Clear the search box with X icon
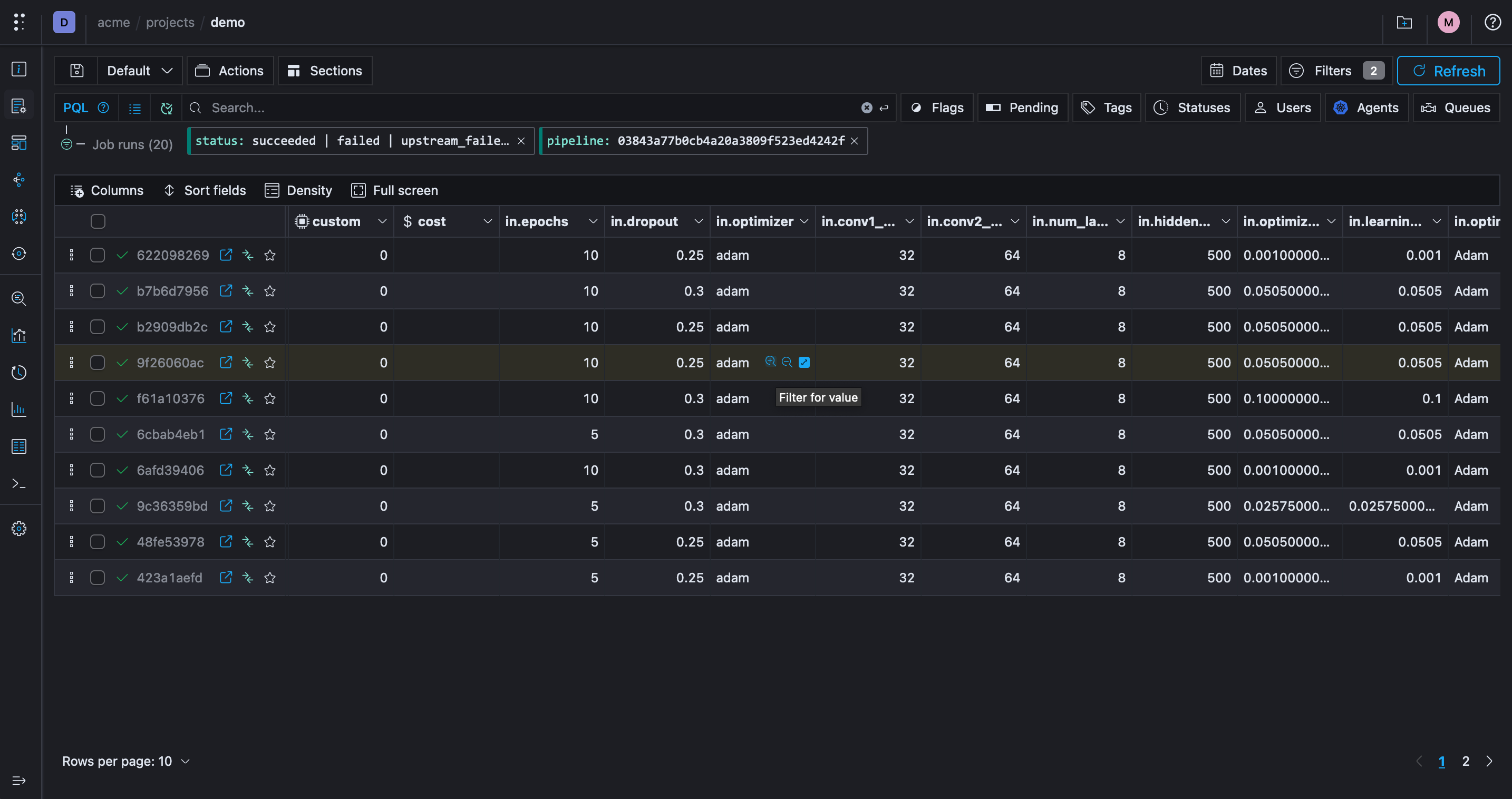The image size is (1512, 799). (866, 108)
